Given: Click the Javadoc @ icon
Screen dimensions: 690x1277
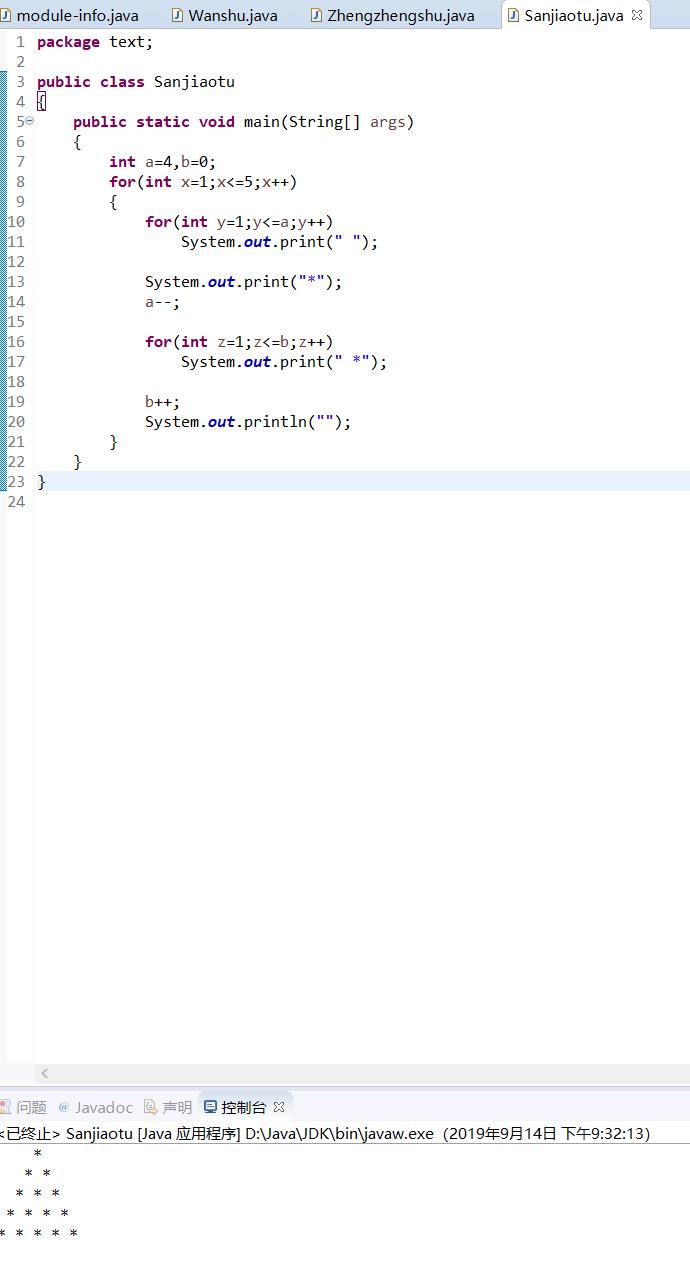Looking at the screenshot, I should [64, 1107].
